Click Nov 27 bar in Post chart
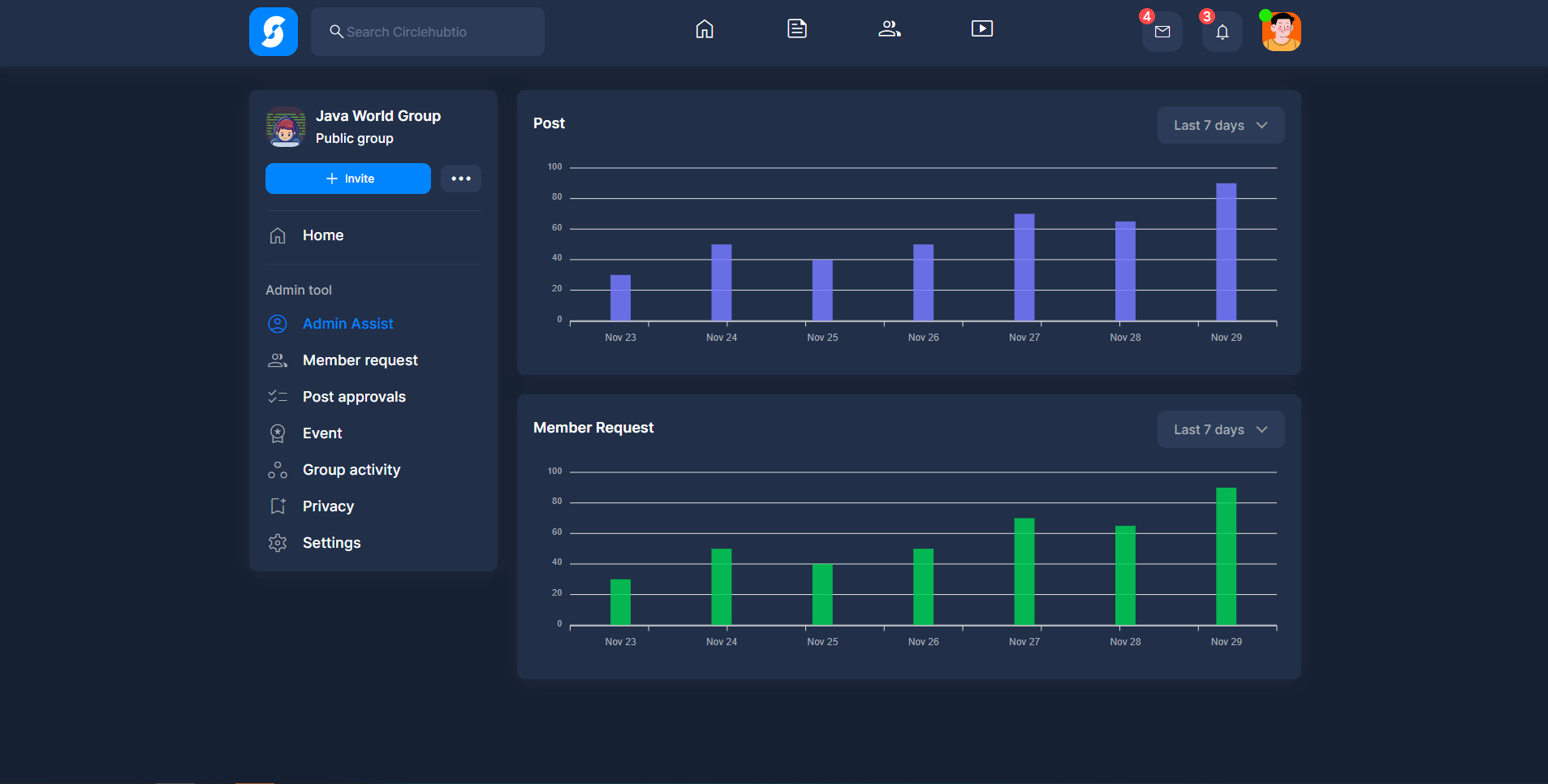Viewport: 1548px width, 784px height. coord(1024,268)
